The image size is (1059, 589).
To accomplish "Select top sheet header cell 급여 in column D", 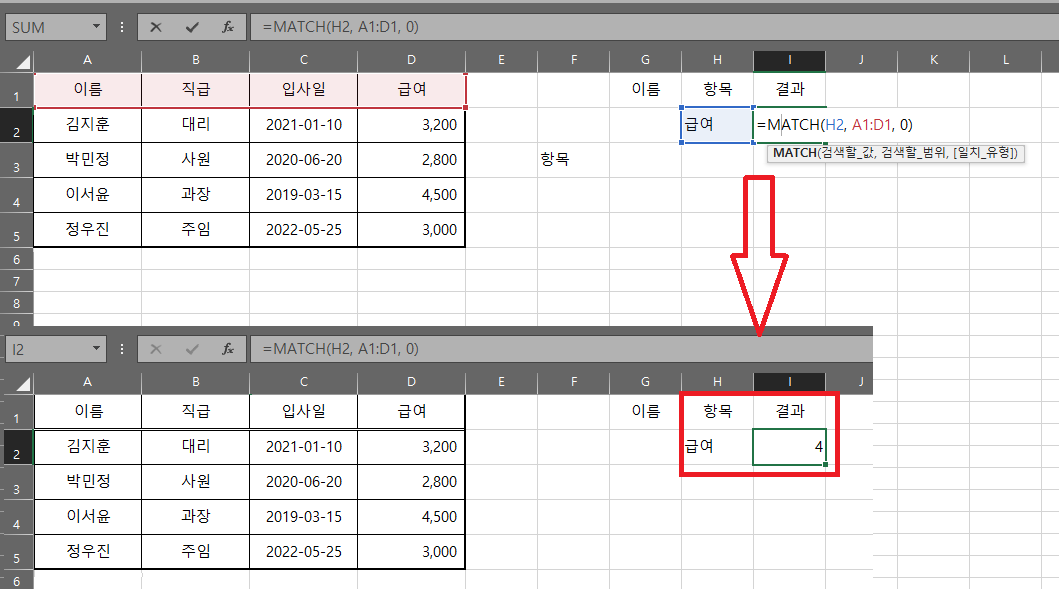I will tap(411, 90).
